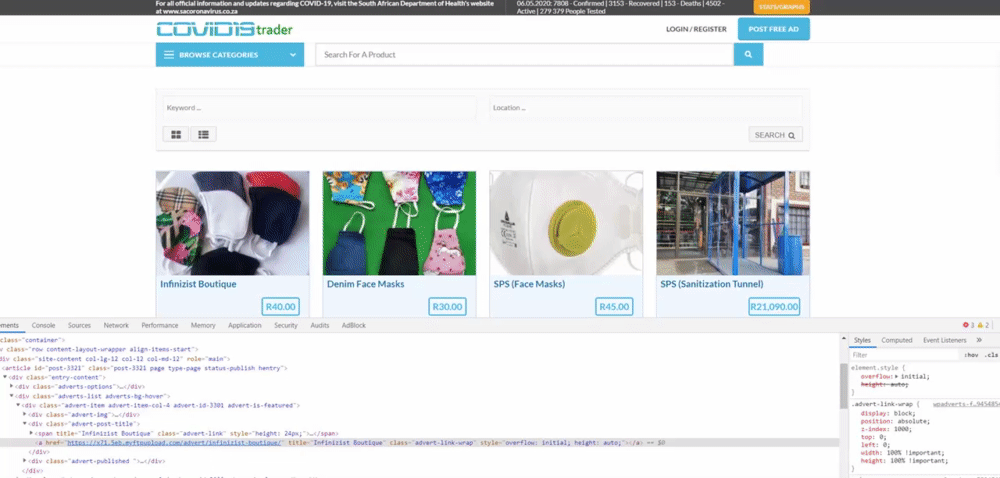Screen dimensions: 1000x478
Task: Open the Application tab
Action: [x=245, y=325]
